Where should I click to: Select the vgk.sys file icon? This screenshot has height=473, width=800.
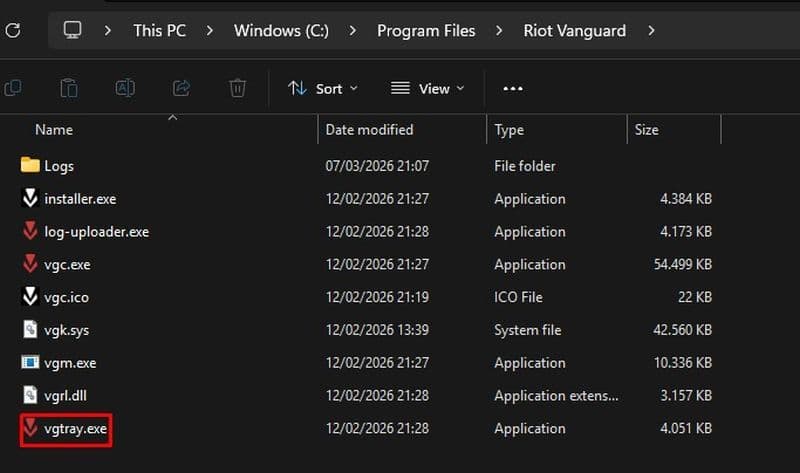30,329
